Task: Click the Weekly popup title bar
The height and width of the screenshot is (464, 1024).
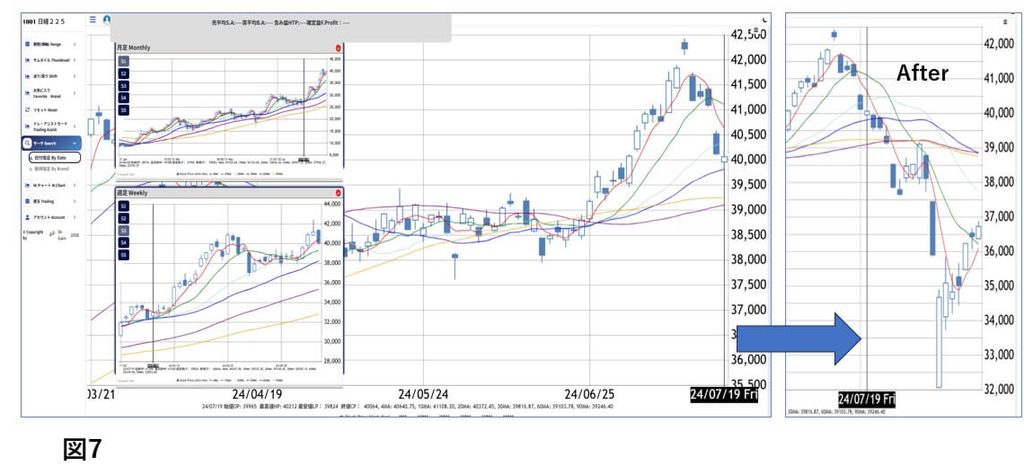Action: coord(229,193)
